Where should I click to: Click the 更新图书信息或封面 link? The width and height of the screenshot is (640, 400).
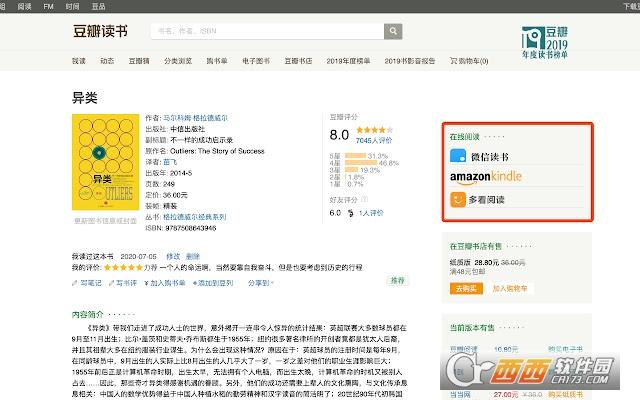(x=105, y=221)
